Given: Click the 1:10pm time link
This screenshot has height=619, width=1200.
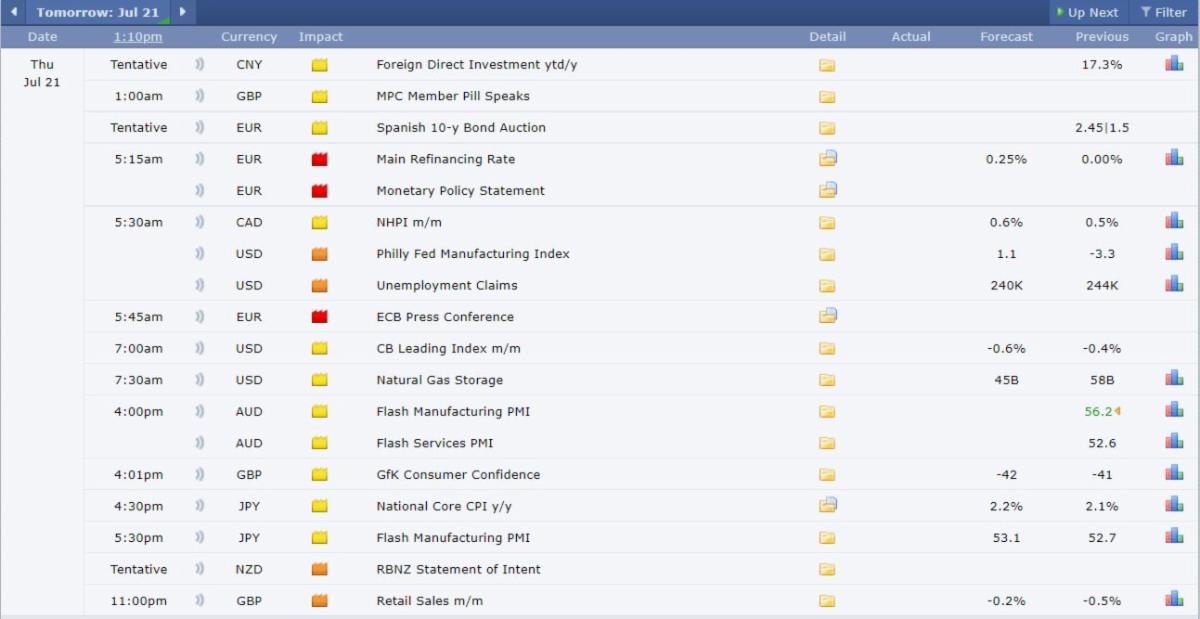Looking at the screenshot, I should tap(138, 37).
